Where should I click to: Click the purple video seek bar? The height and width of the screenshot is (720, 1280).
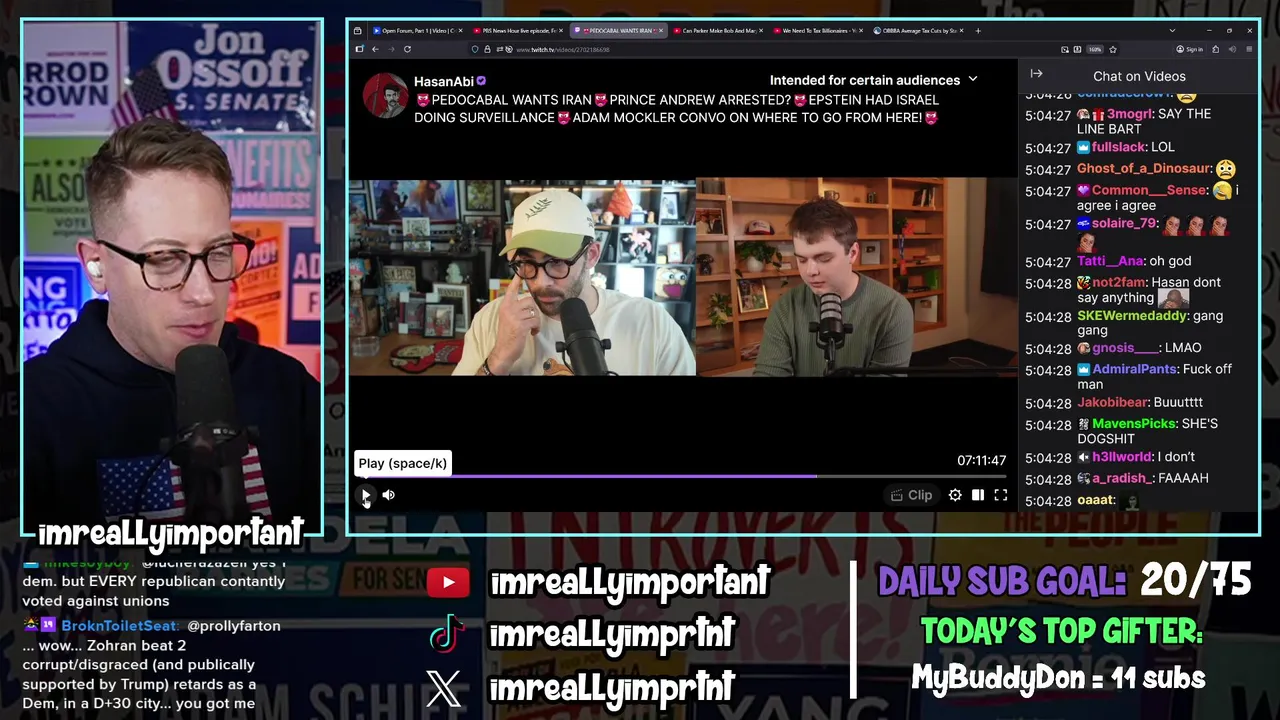(x=682, y=477)
